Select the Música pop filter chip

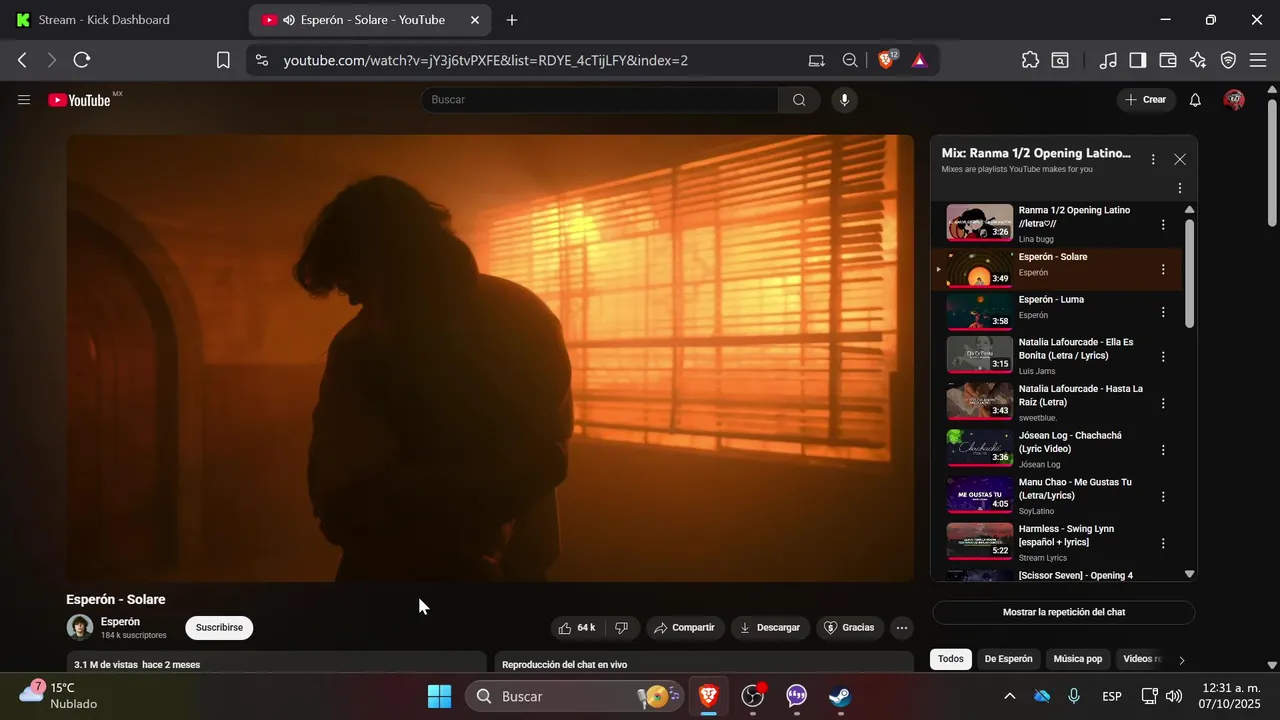click(x=1078, y=659)
